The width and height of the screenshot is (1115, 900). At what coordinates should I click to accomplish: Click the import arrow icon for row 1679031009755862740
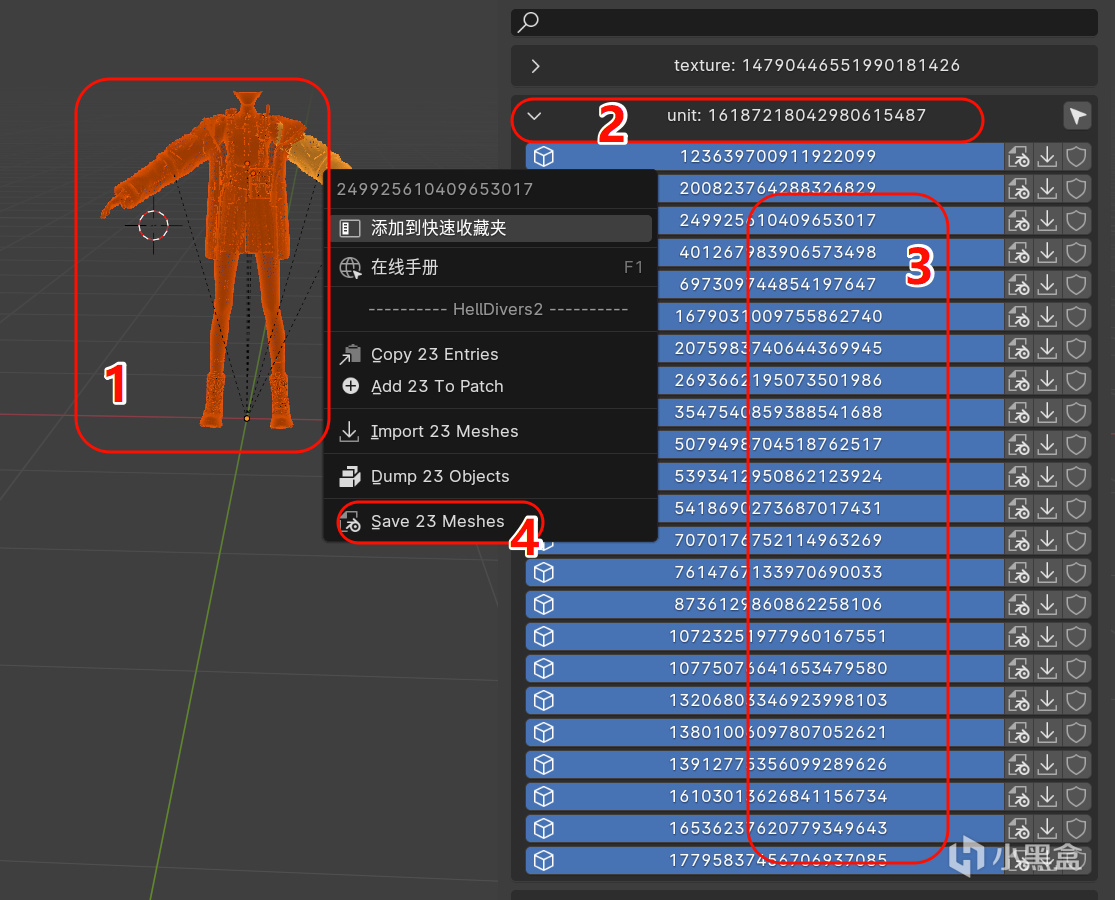[x=1047, y=316]
